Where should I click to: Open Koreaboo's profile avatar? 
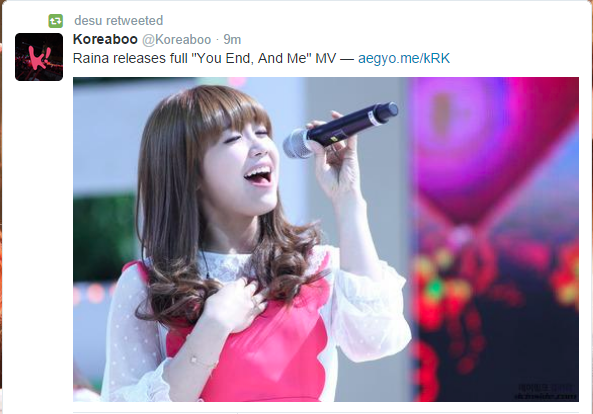point(39,57)
